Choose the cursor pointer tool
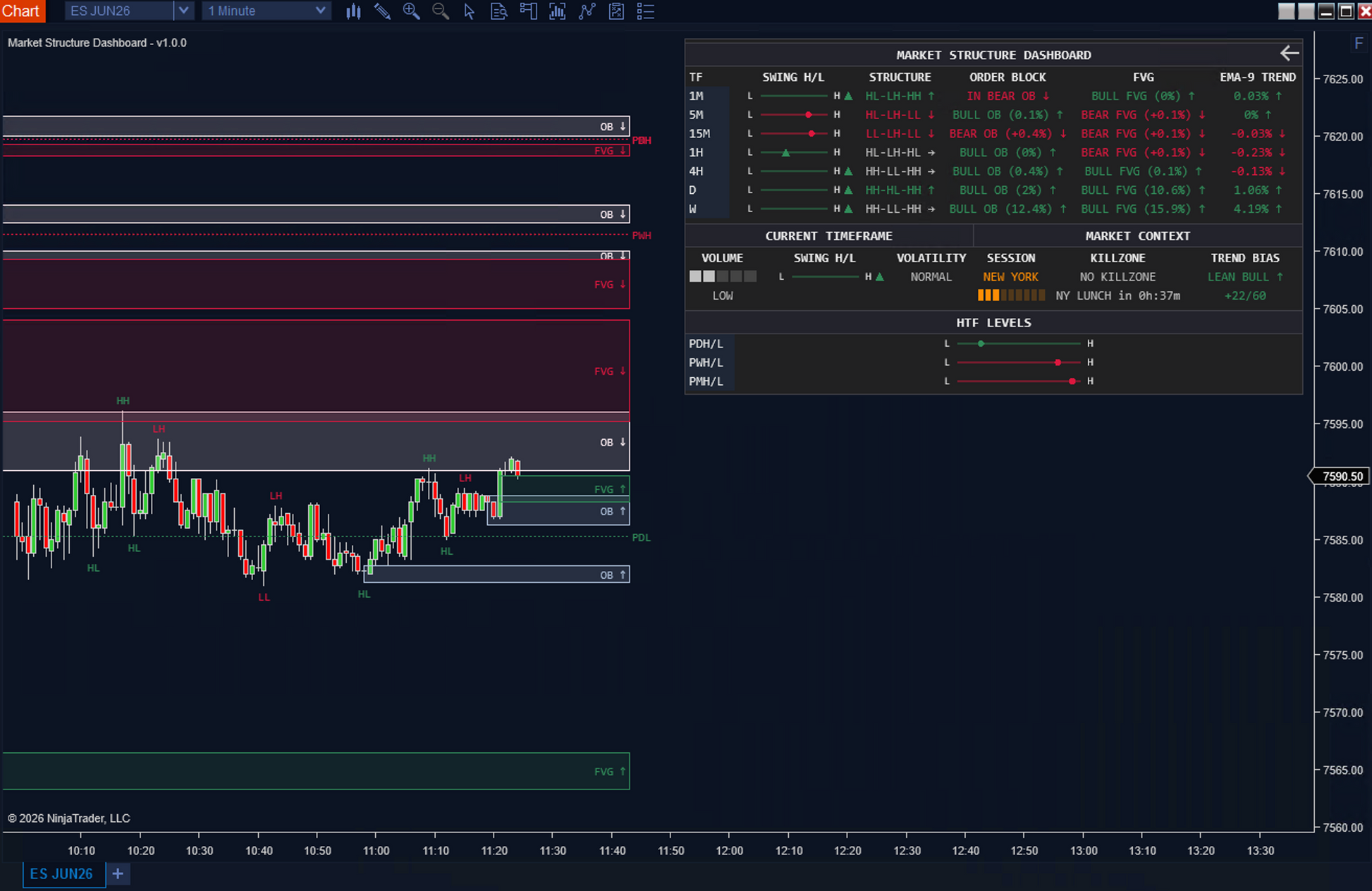Image resolution: width=1372 pixels, height=891 pixels. pos(470,11)
